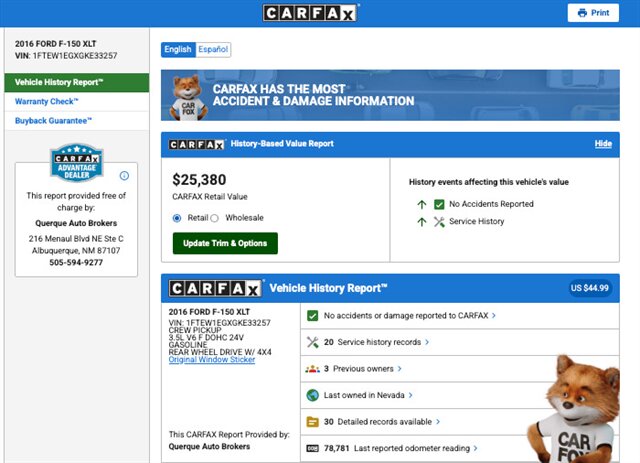Screen dimensions: 640x463
Task: Expand the 20 Service history records row
Action: (375, 342)
